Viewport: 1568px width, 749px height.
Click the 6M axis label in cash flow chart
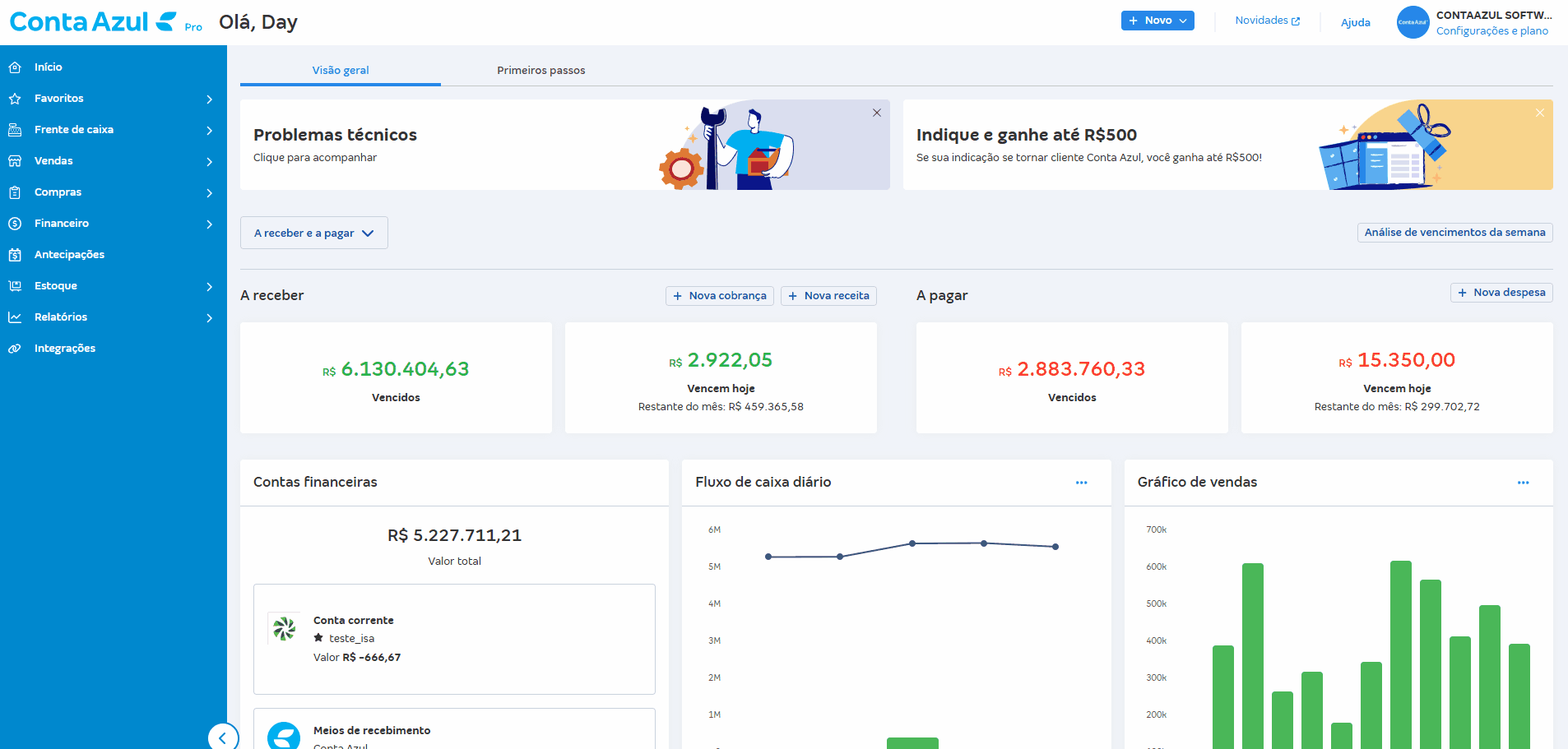[x=714, y=530]
